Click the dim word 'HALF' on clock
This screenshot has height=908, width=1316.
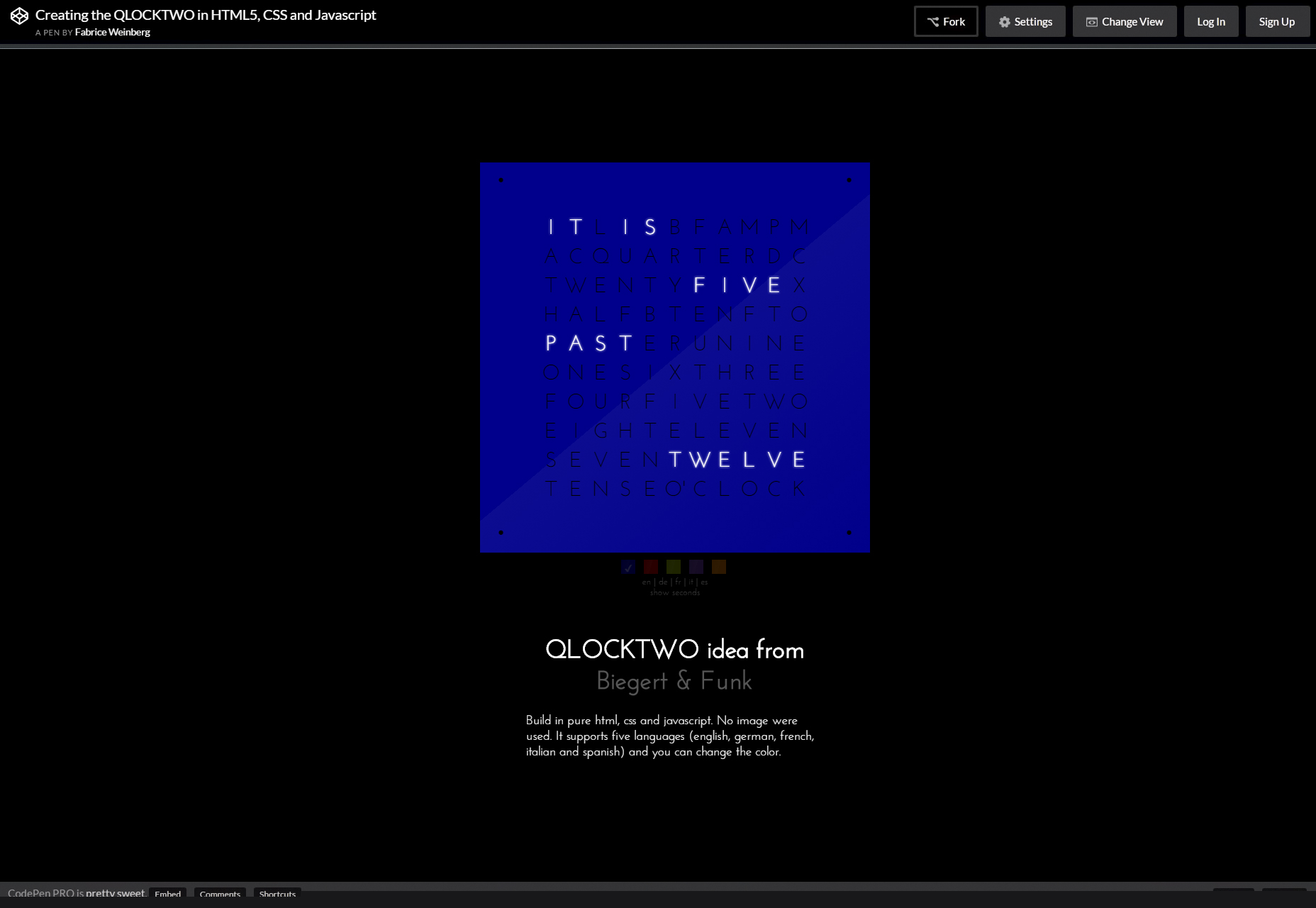pos(589,314)
